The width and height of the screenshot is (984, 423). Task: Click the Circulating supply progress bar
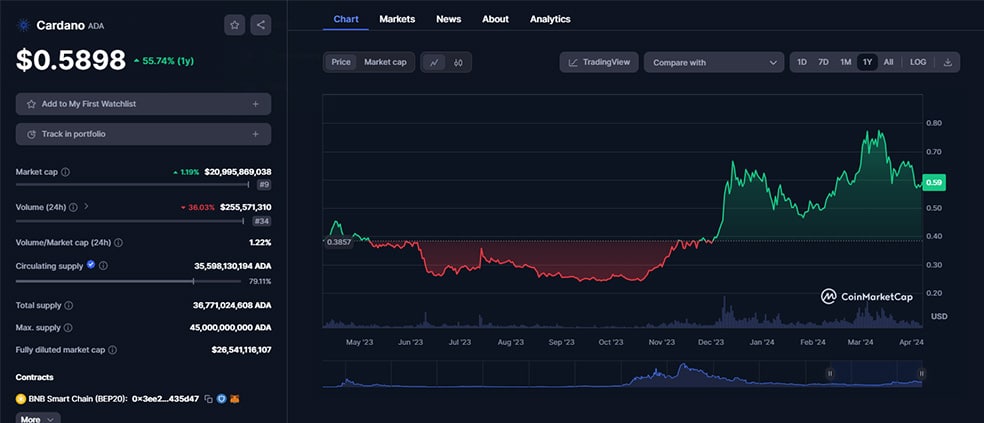[130, 281]
